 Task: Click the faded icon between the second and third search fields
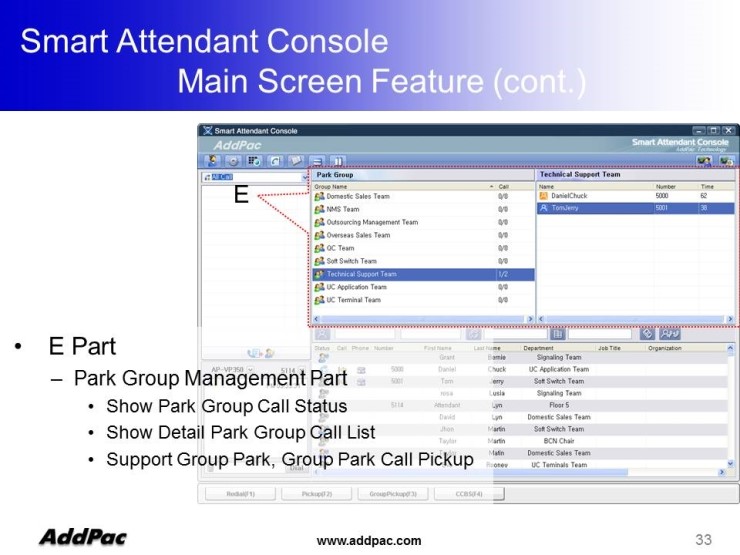tap(473, 334)
